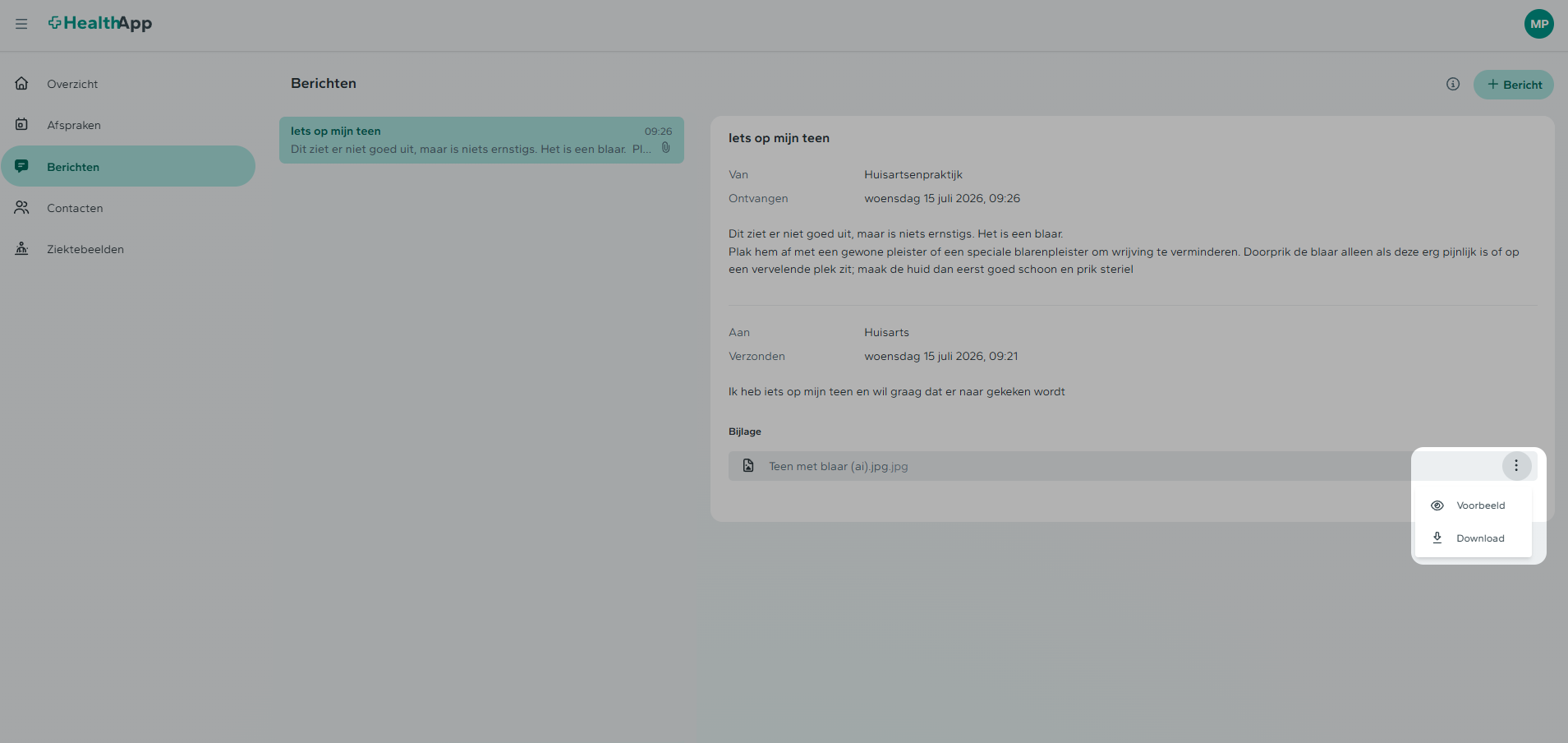Click the reply text starting 'Dit ziet er niet goed uit'

[1124, 252]
